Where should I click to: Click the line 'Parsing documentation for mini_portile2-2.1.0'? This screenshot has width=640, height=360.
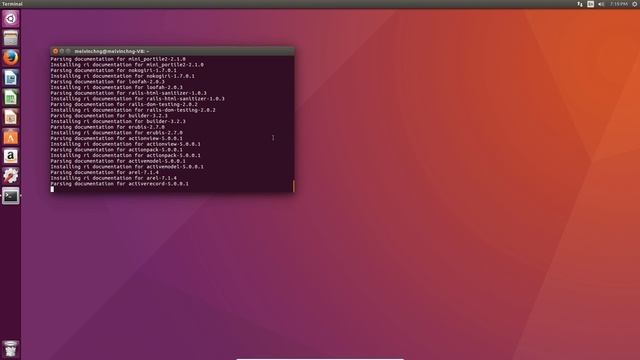pos(118,59)
